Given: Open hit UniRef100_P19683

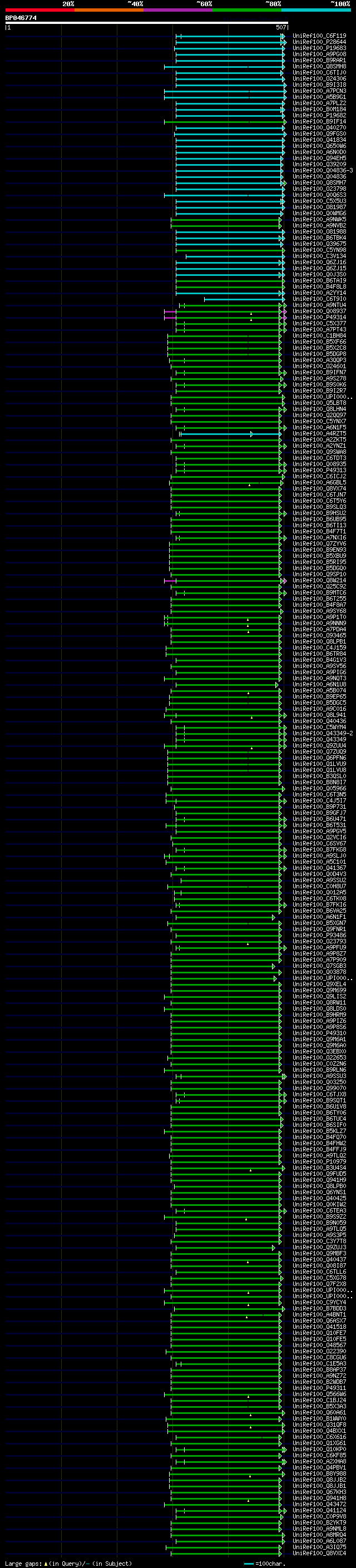Looking at the screenshot, I should click(x=319, y=48).
